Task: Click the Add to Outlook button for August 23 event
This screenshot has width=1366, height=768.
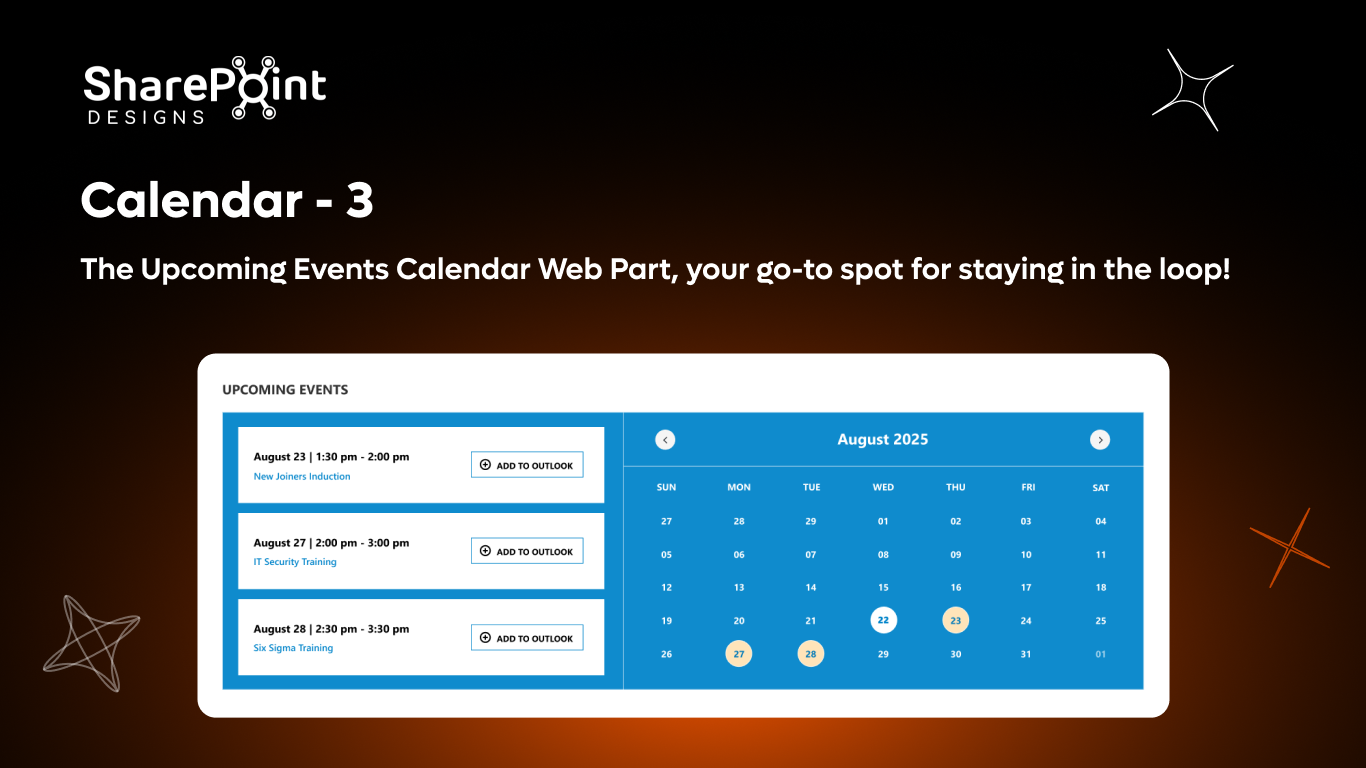Action: pyautogui.click(x=527, y=464)
